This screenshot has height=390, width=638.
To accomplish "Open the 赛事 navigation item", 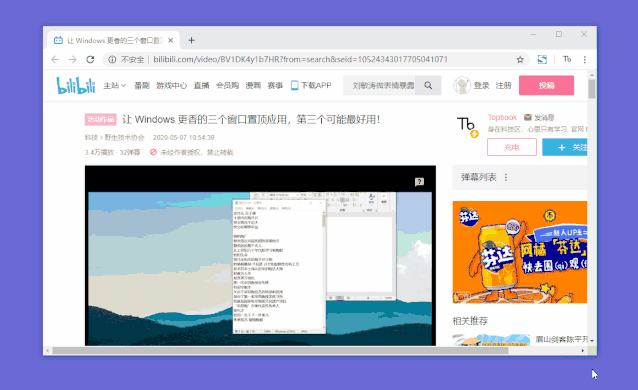I will (275, 85).
